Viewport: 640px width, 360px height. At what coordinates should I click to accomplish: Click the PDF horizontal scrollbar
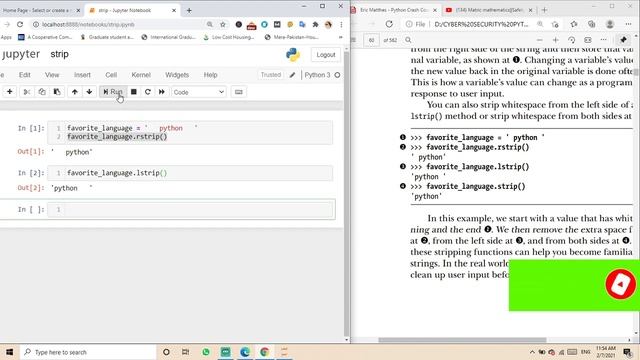[462, 340]
